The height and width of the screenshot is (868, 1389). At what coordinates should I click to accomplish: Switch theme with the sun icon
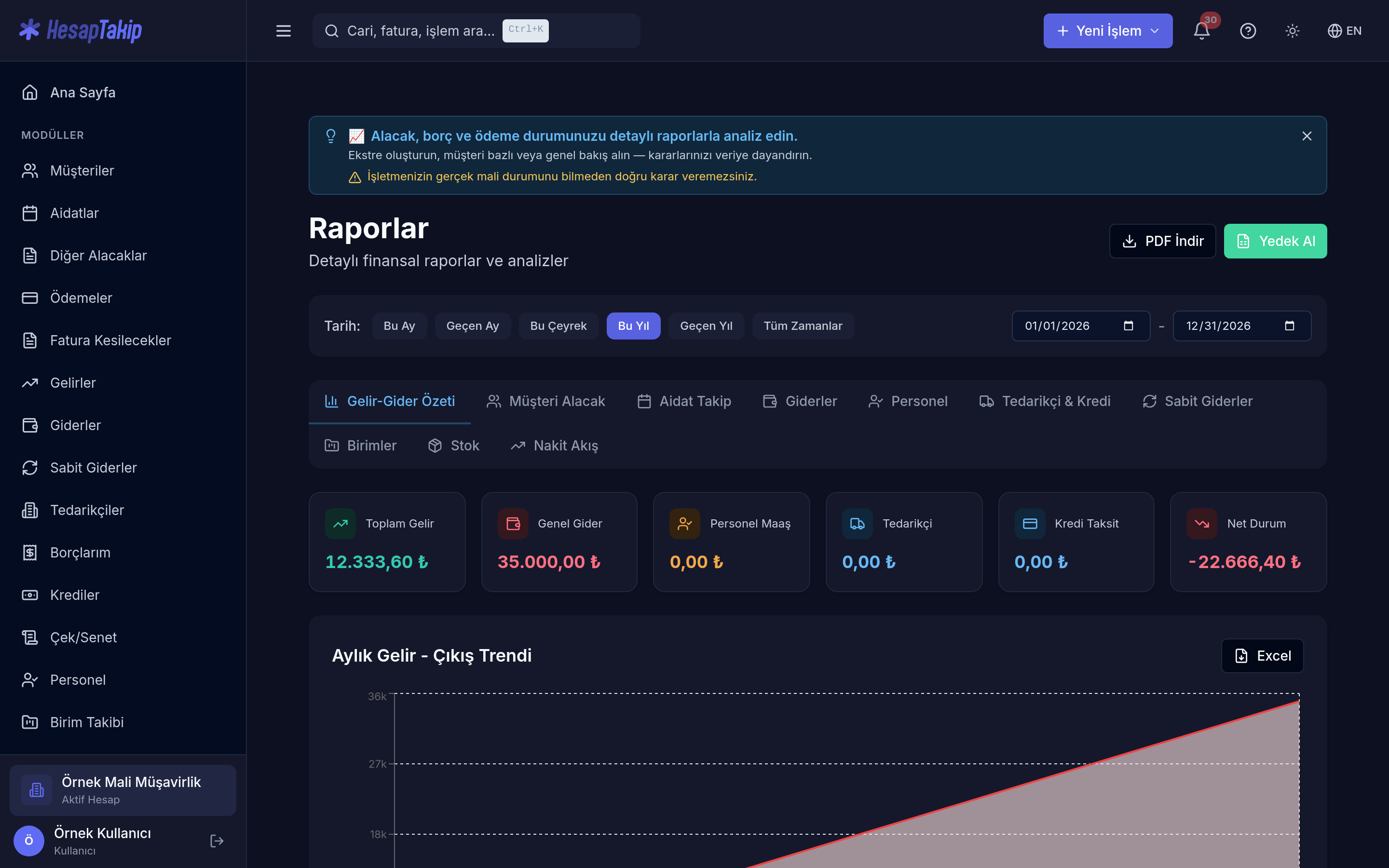point(1293,31)
